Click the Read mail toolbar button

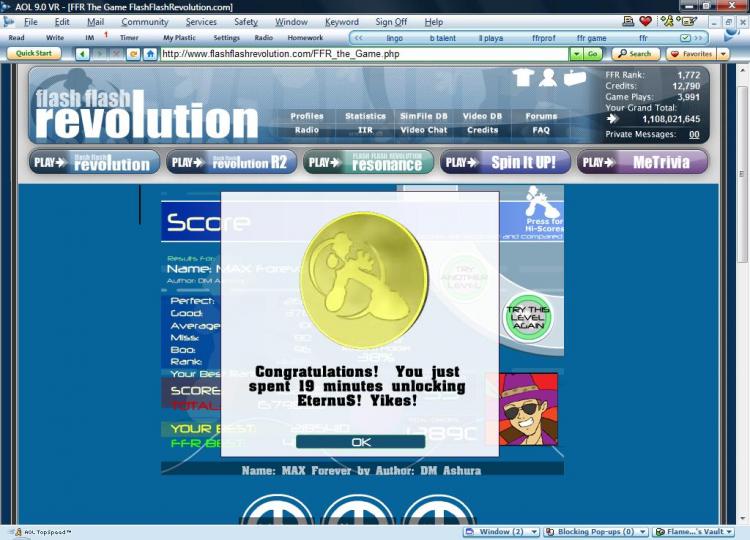(16, 38)
